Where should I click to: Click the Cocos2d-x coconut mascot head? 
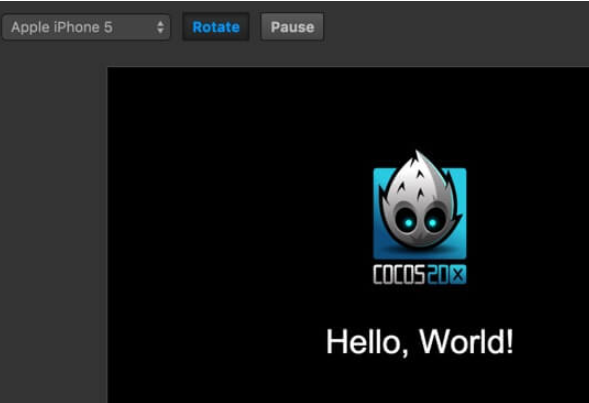pyautogui.click(x=420, y=203)
